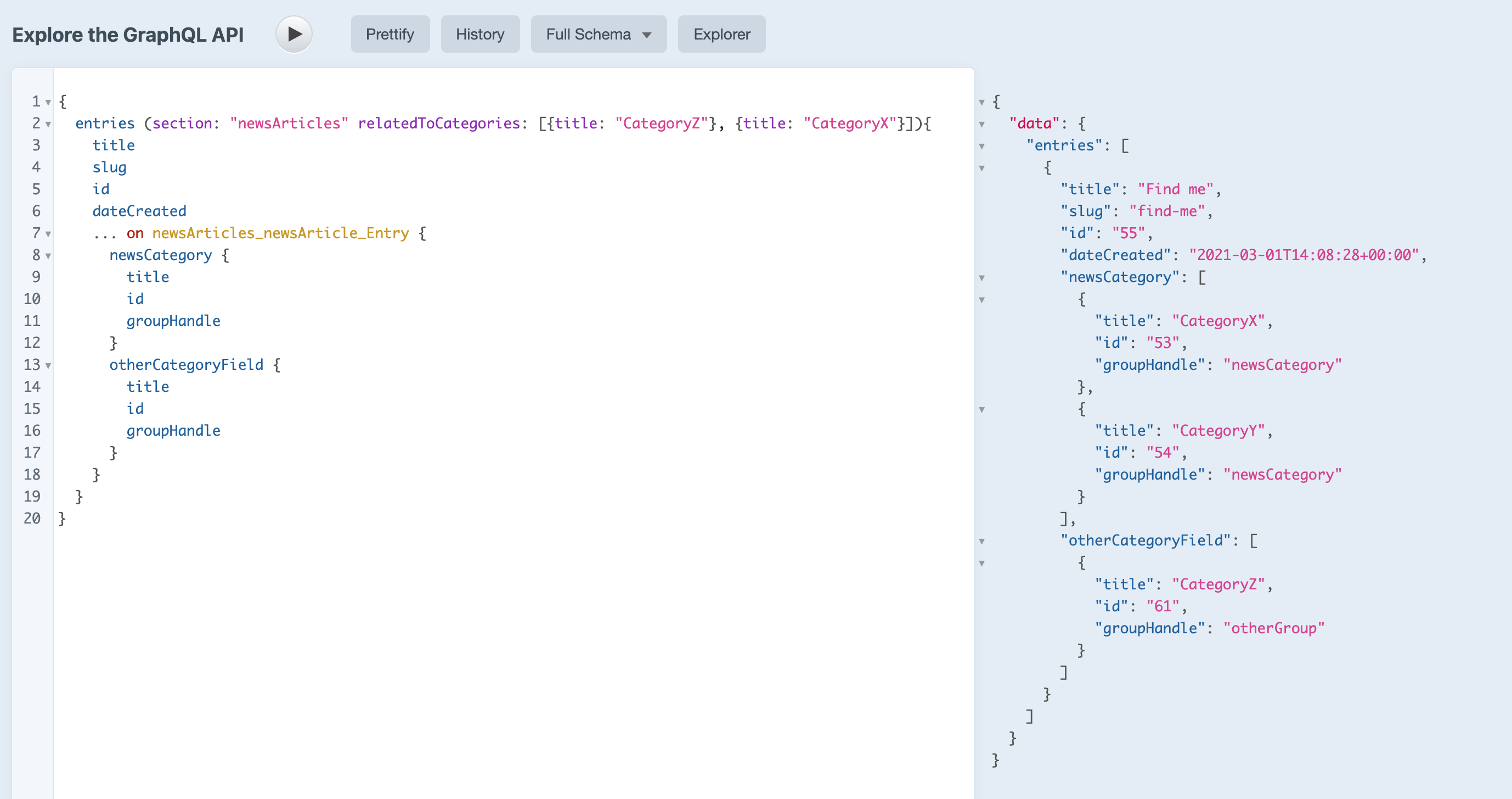This screenshot has height=799, width=1512.
Task: Collapse the newsCategory array in the response
Action: click(983, 277)
